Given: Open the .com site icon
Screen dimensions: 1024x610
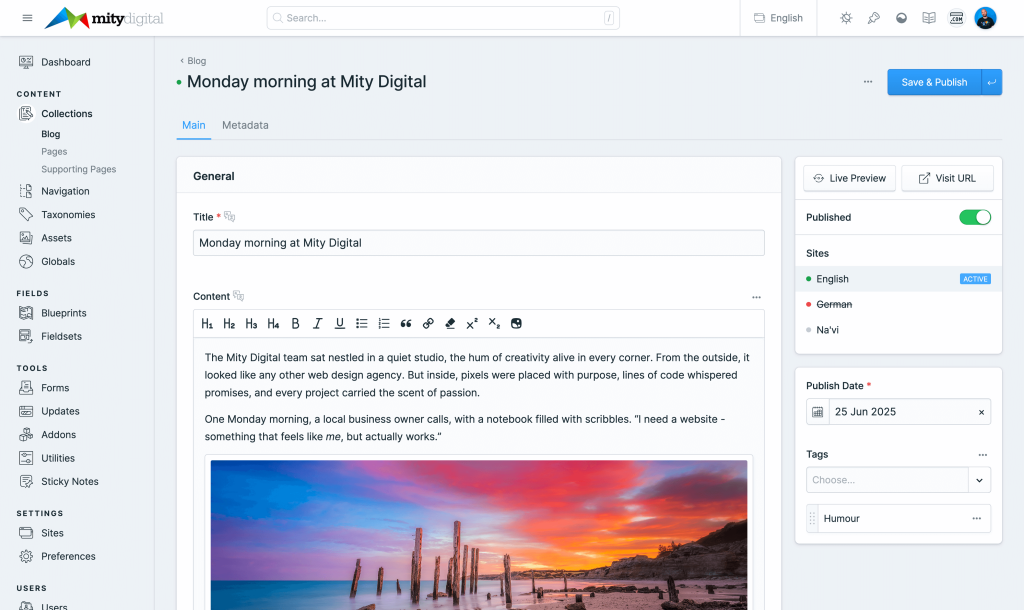Looking at the screenshot, I should 956,18.
